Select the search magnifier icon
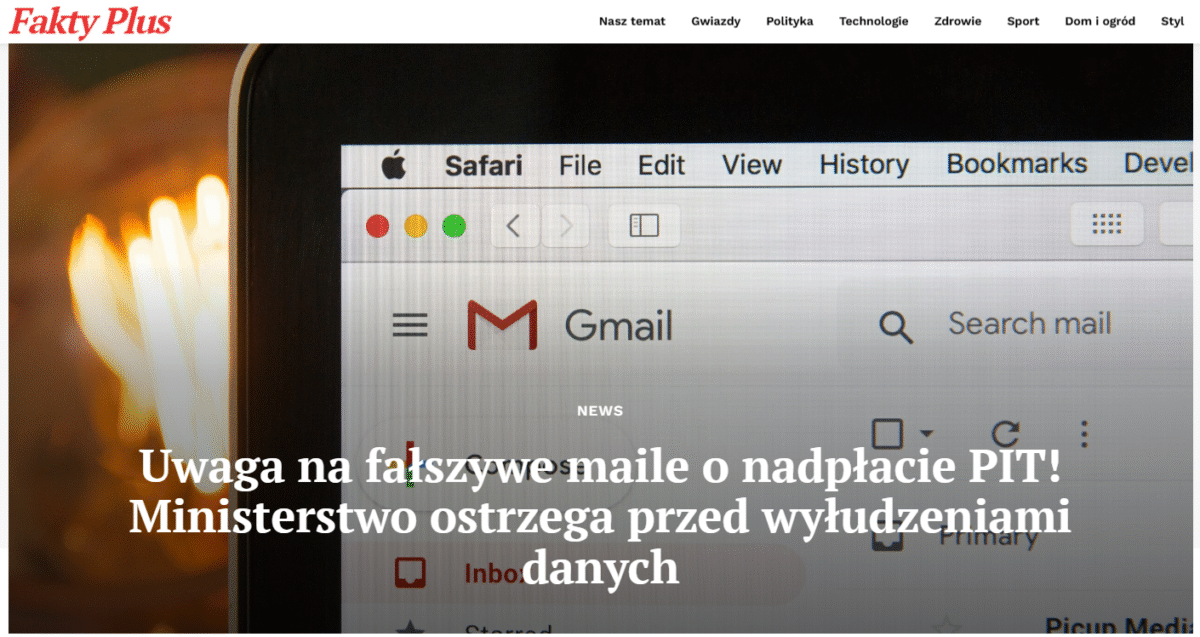 click(896, 323)
